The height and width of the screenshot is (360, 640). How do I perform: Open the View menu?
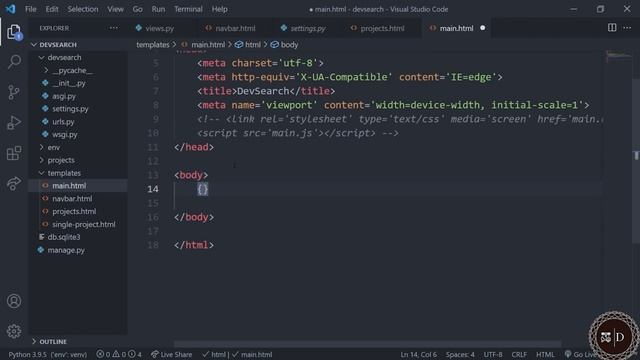click(x=116, y=9)
